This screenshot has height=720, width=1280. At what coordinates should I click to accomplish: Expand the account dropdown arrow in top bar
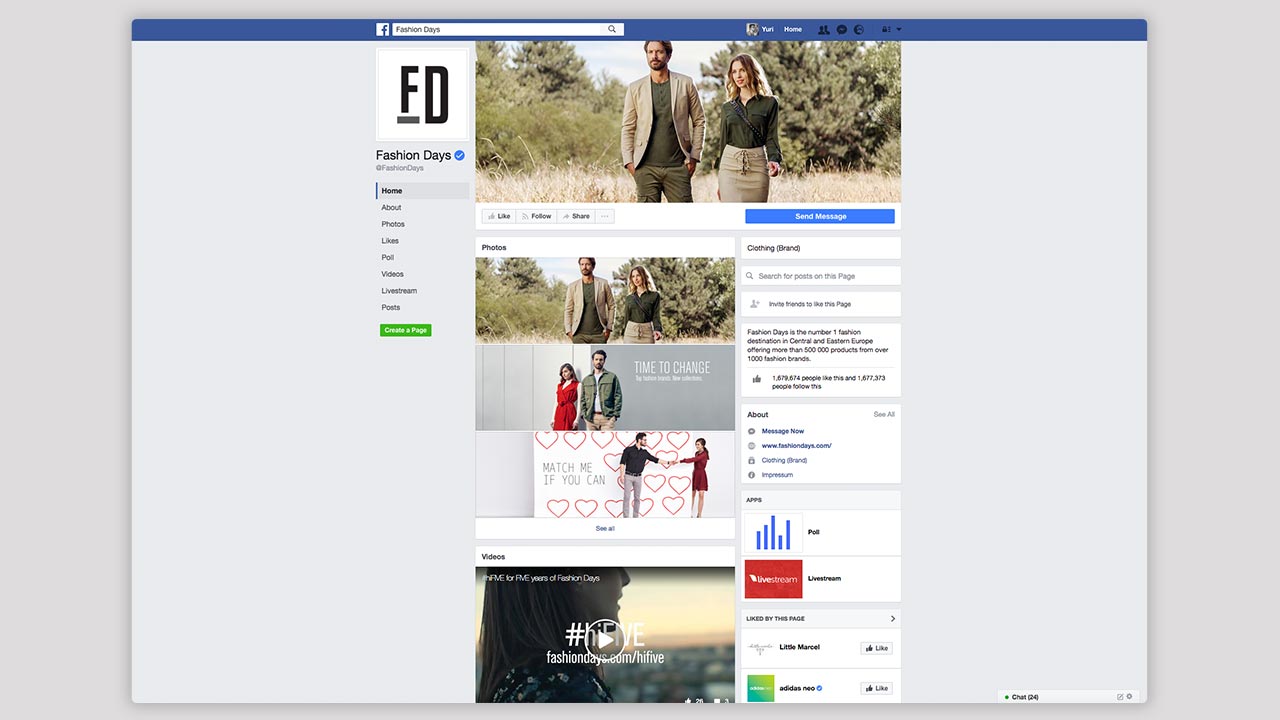(899, 30)
